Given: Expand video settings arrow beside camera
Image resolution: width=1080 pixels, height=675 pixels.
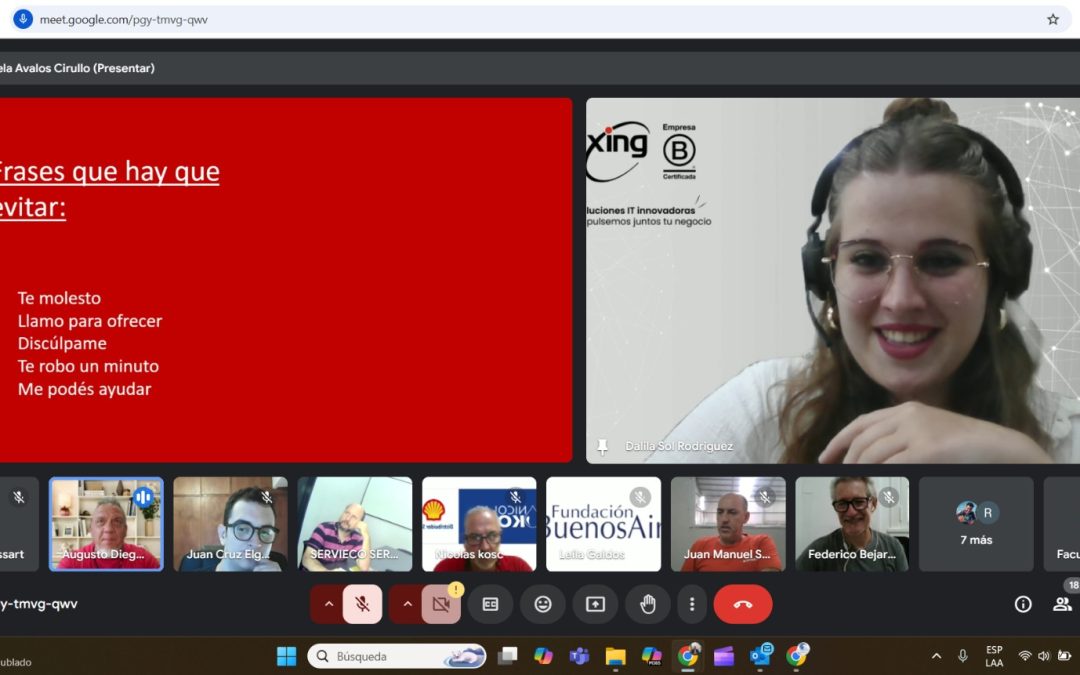Looking at the screenshot, I should 407,604.
